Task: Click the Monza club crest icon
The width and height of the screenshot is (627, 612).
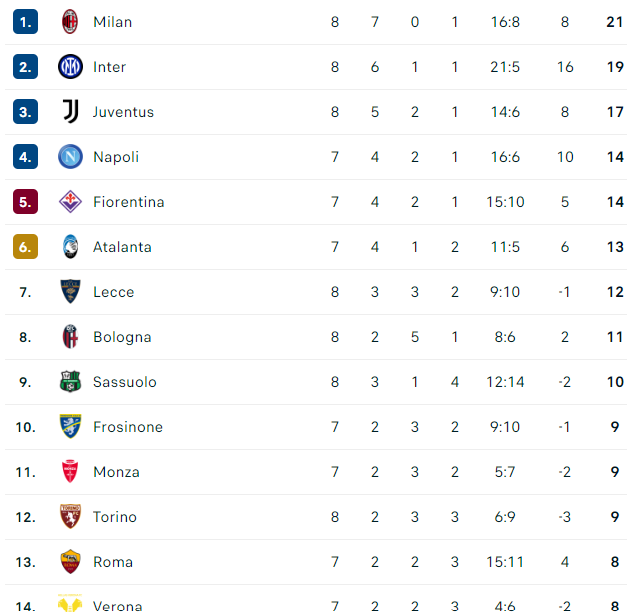Action: (x=70, y=472)
